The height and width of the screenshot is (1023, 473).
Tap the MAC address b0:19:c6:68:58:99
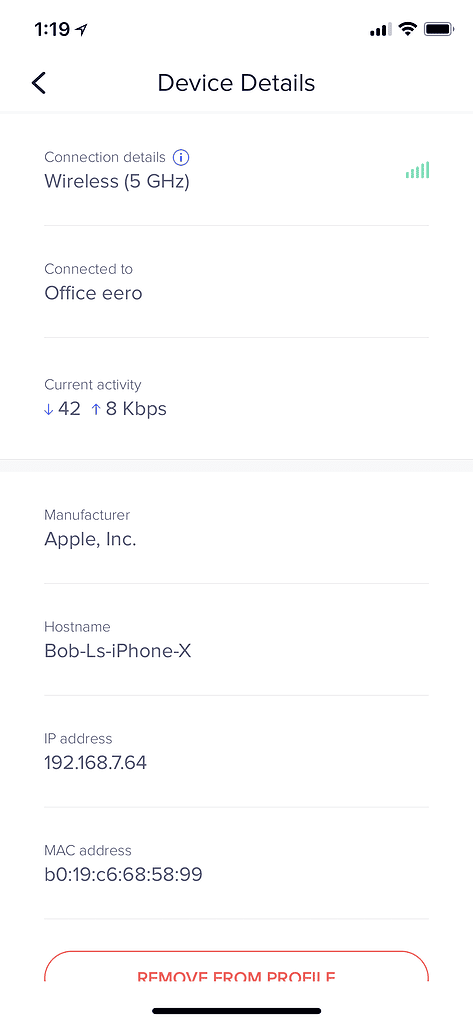click(123, 874)
